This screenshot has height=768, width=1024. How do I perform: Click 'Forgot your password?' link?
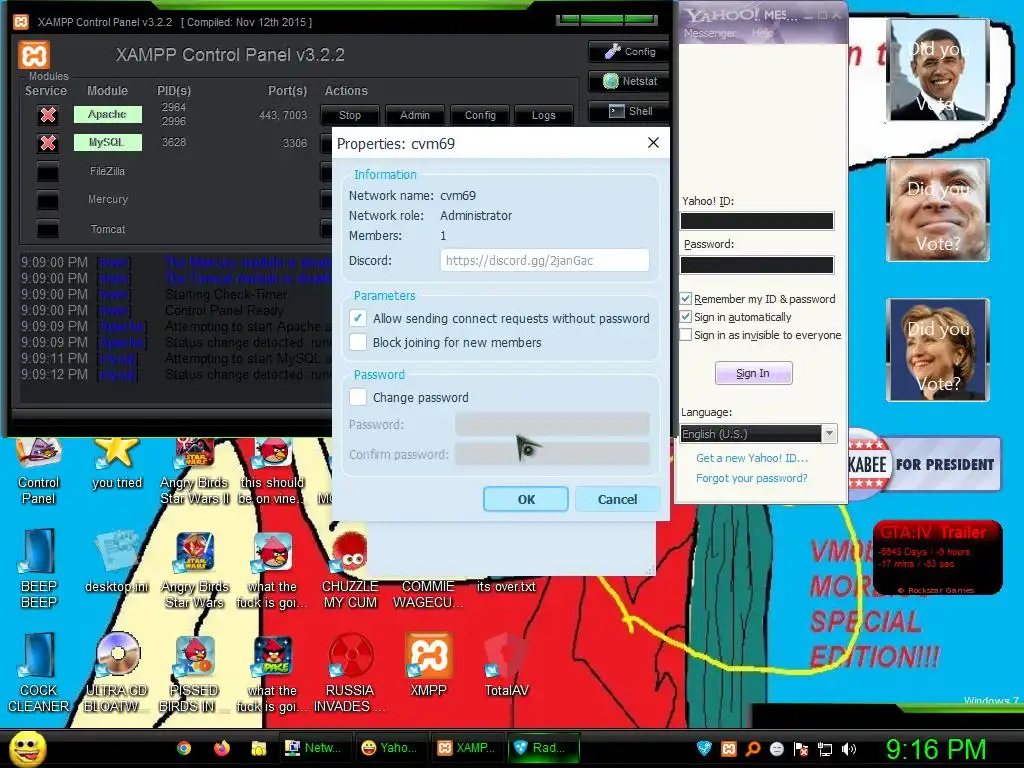751,478
